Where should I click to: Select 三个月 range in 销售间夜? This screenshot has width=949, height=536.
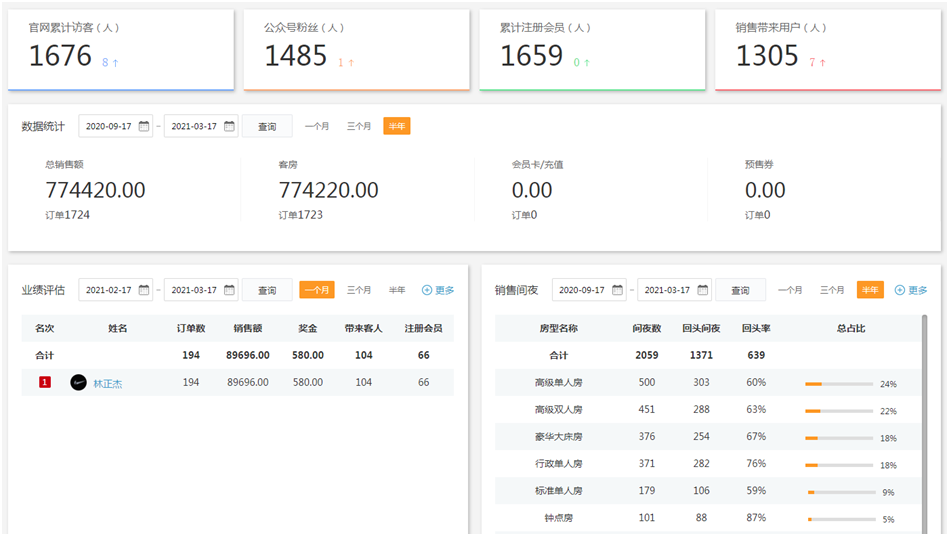[x=832, y=290]
